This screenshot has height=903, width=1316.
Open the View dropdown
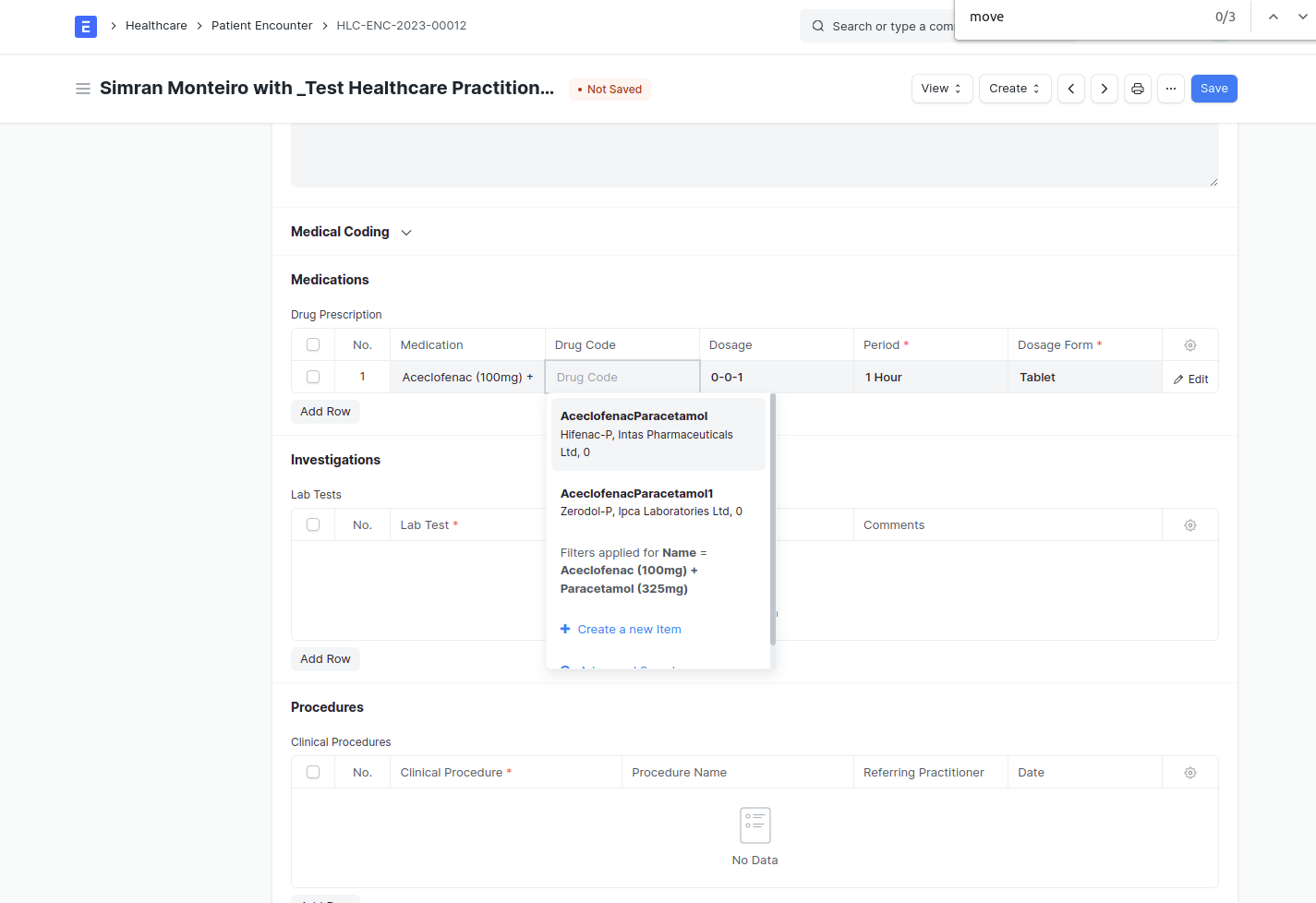pos(942,89)
